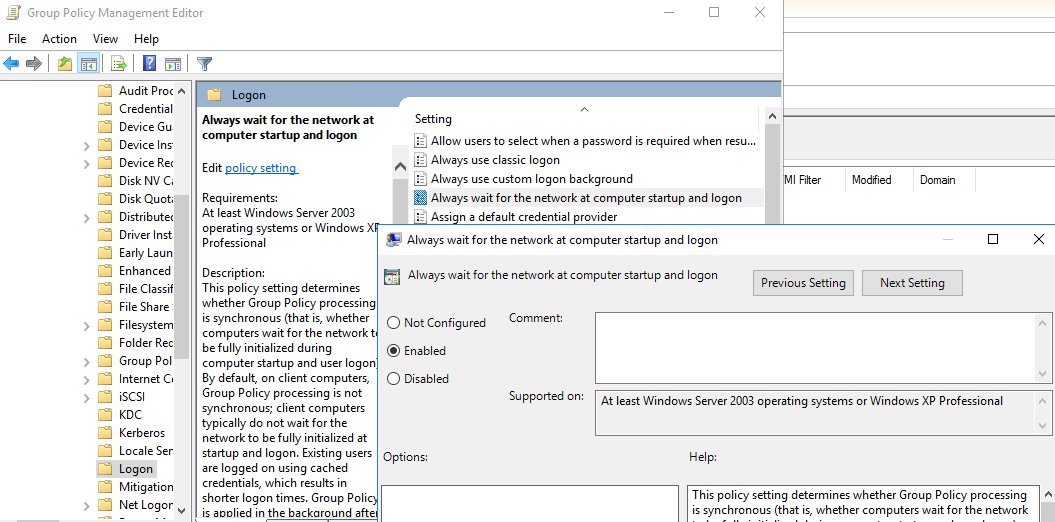Click the Always use classic logon setting icon
This screenshot has height=522, width=1055.
point(421,160)
